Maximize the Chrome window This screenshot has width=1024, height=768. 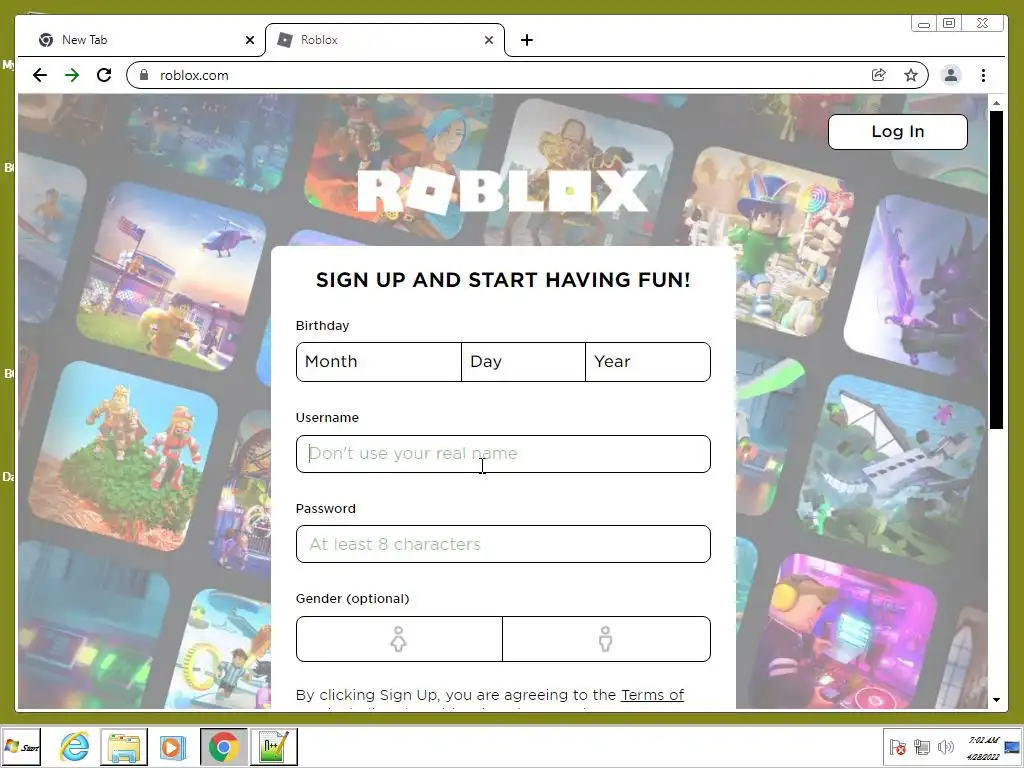(949, 24)
